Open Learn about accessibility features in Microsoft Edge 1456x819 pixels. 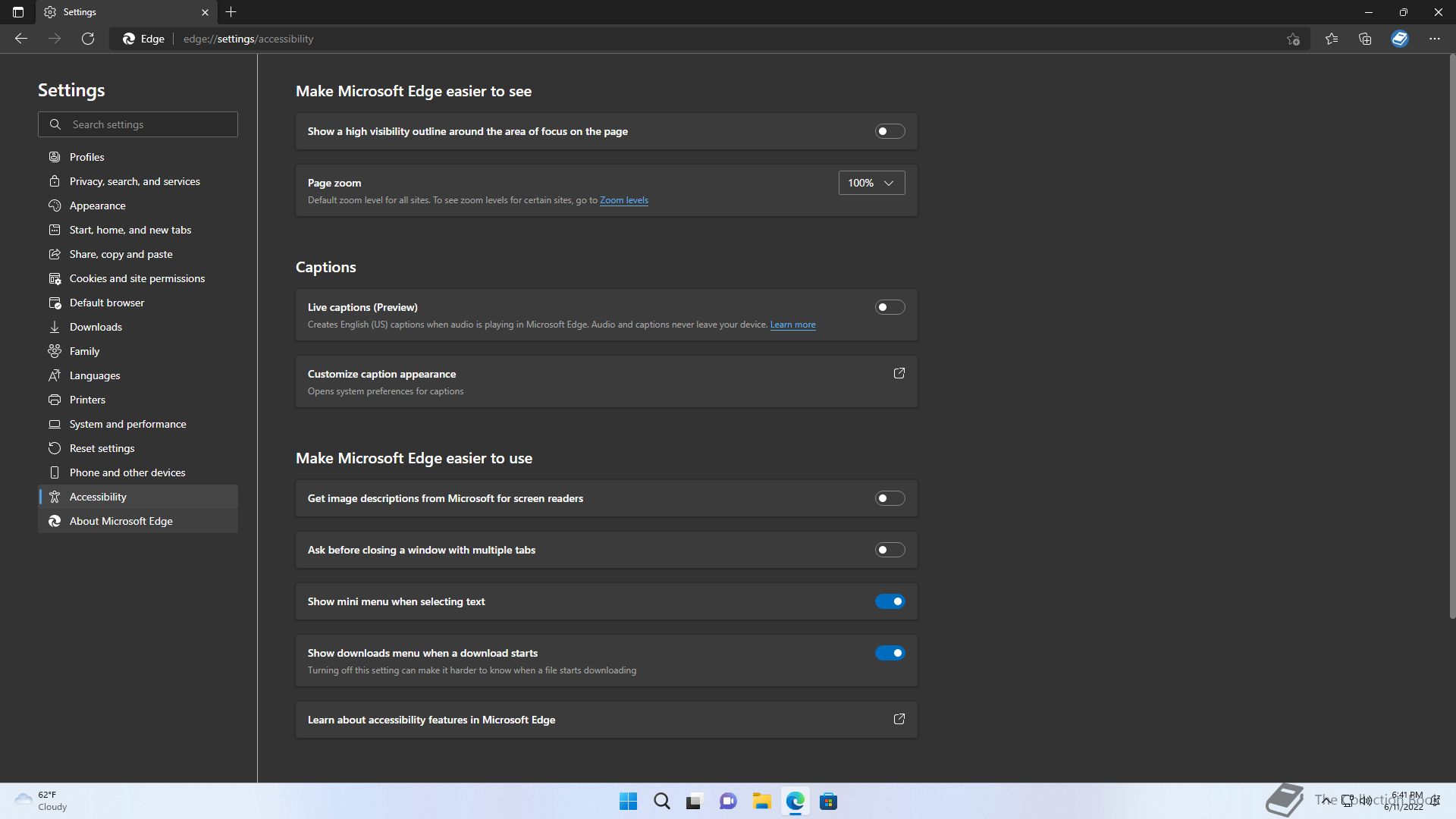[606, 720]
